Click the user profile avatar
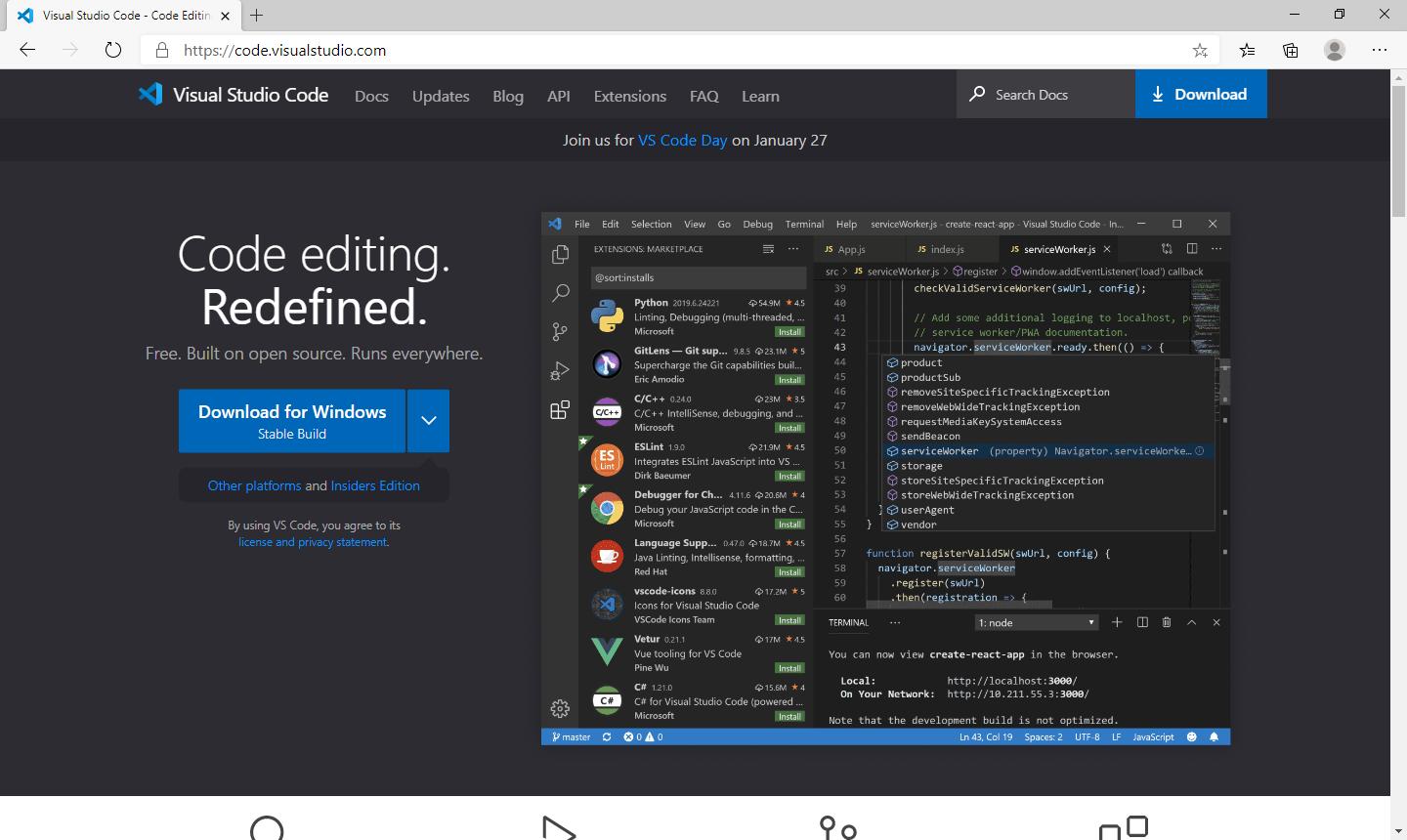The image size is (1407, 840). (x=1335, y=50)
